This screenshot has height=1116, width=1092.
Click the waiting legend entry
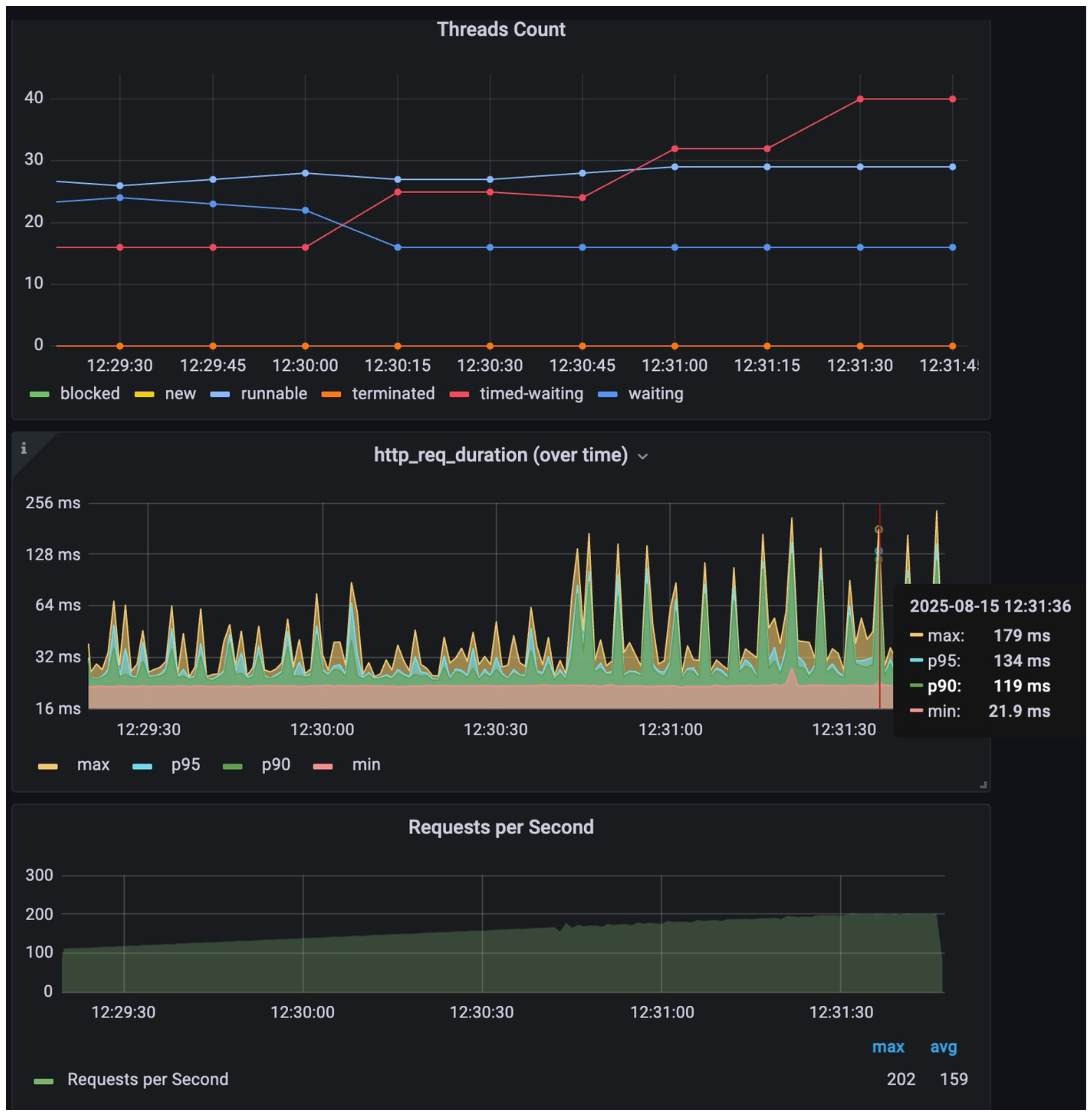pyautogui.click(x=655, y=393)
